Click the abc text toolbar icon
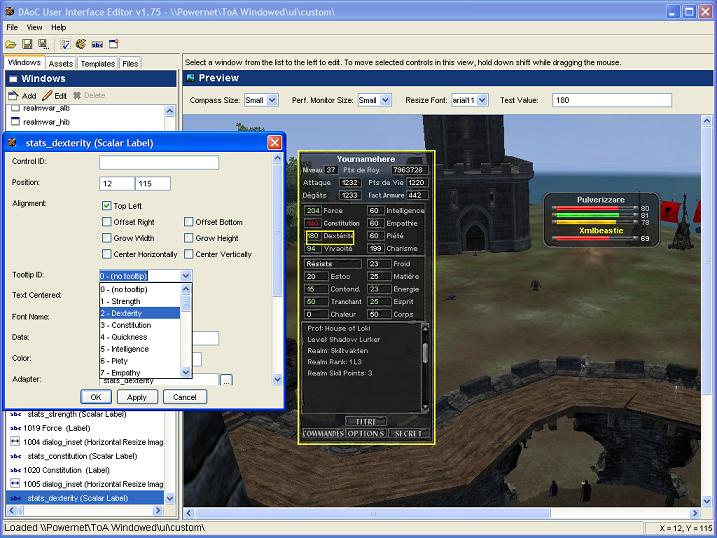 (97, 45)
